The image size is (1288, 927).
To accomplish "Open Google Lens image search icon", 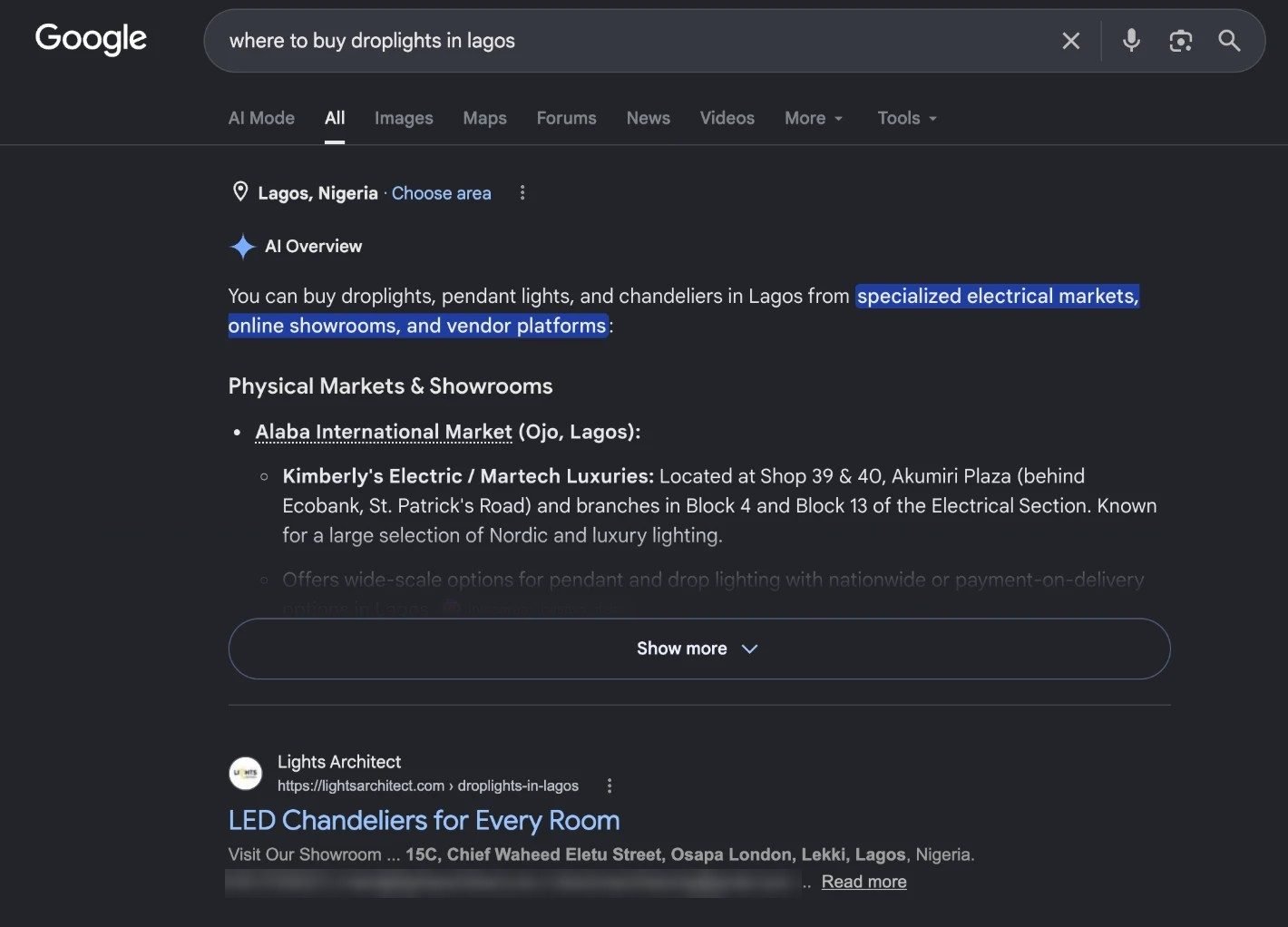I will coord(1180,41).
